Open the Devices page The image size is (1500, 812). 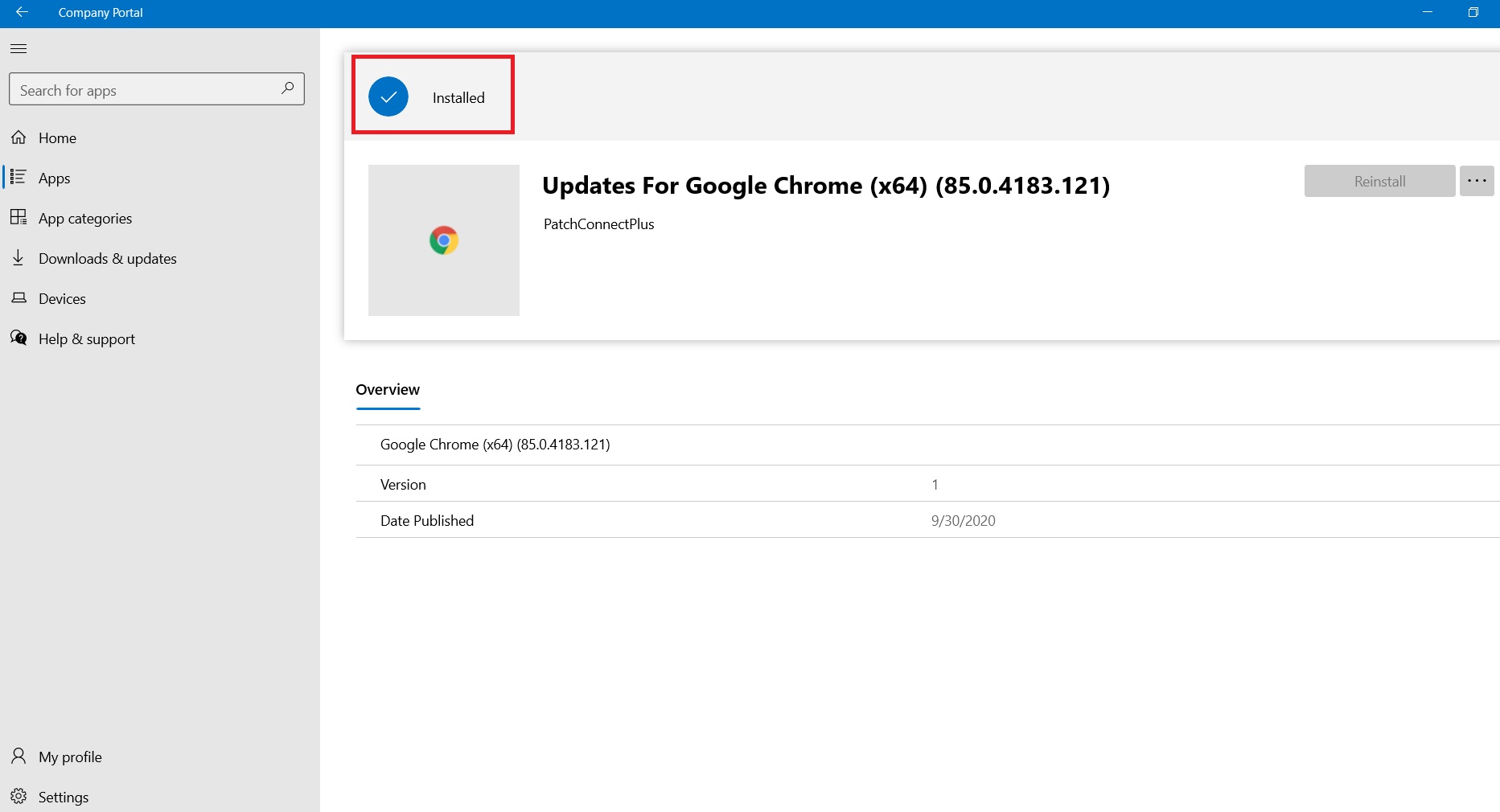click(x=62, y=299)
